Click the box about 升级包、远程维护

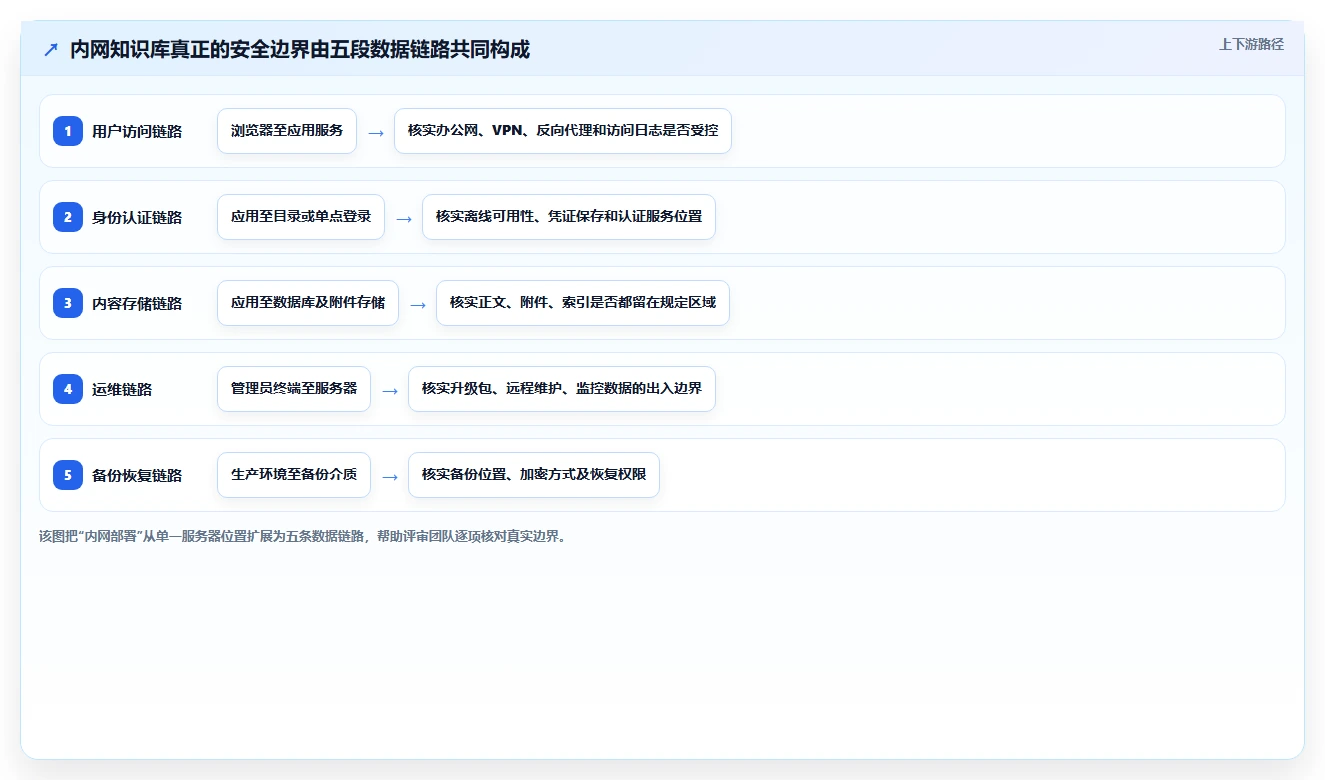tap(562, 389)
